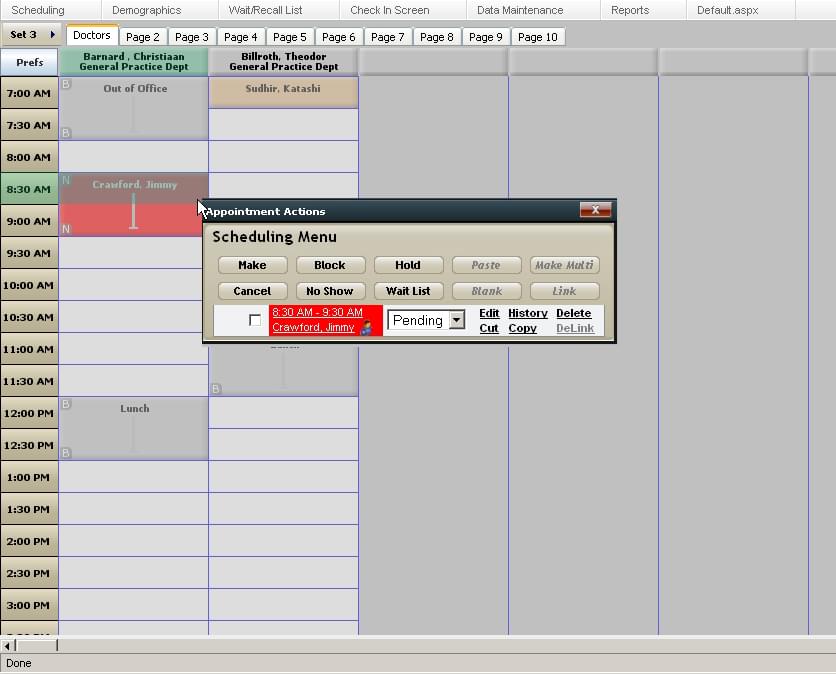
Task: Mark the appointment as No Show
Action: (x=330, y=291)
